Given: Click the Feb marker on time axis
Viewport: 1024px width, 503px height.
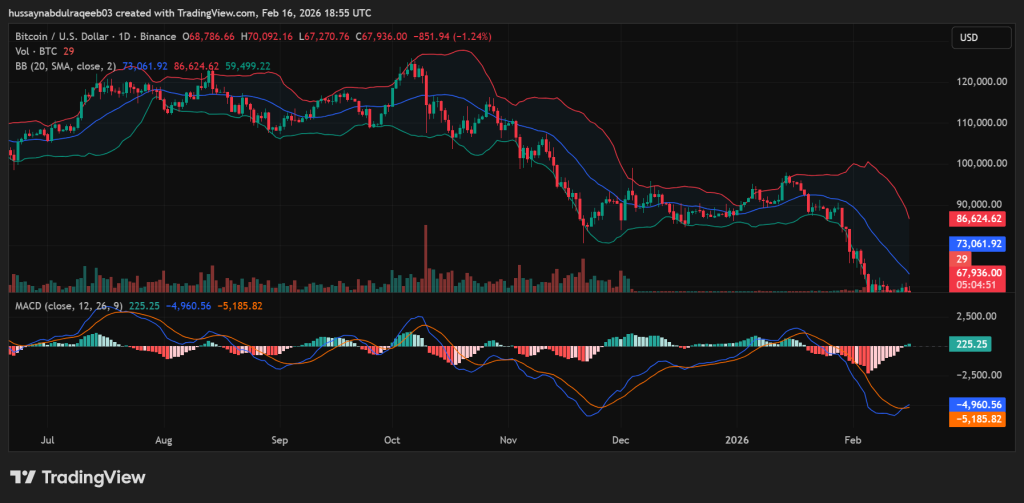Looking at the screenshot, I should pyautogui.click(x=852, y=439).
